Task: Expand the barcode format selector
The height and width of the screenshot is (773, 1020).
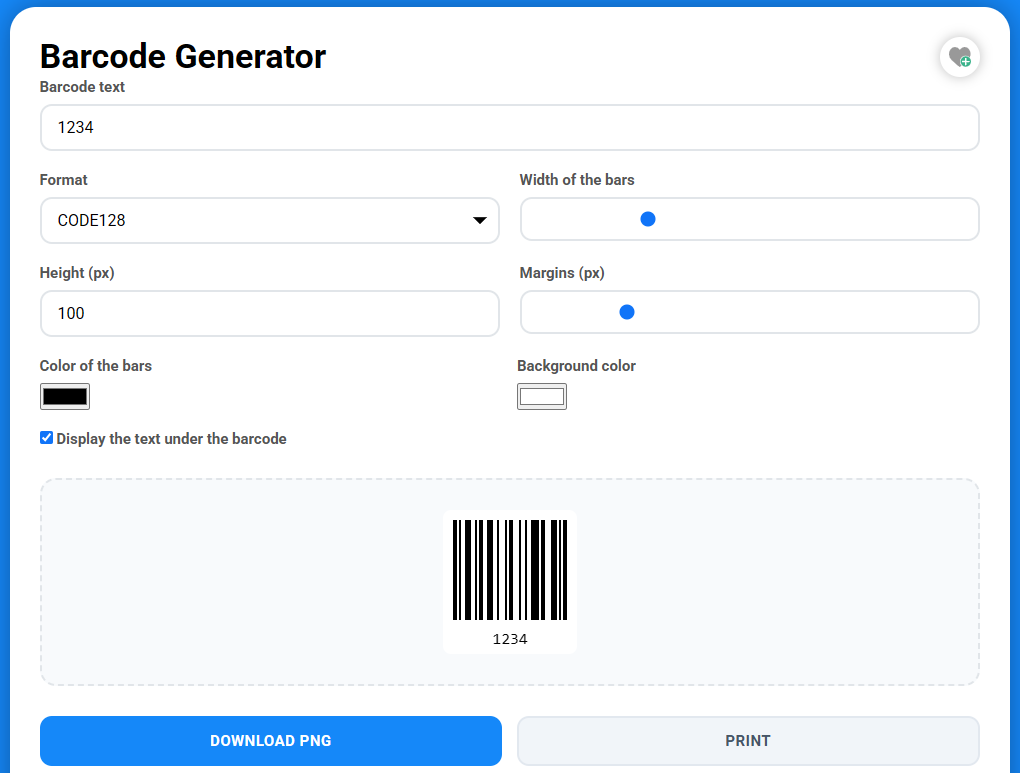Action: [479, 220]
